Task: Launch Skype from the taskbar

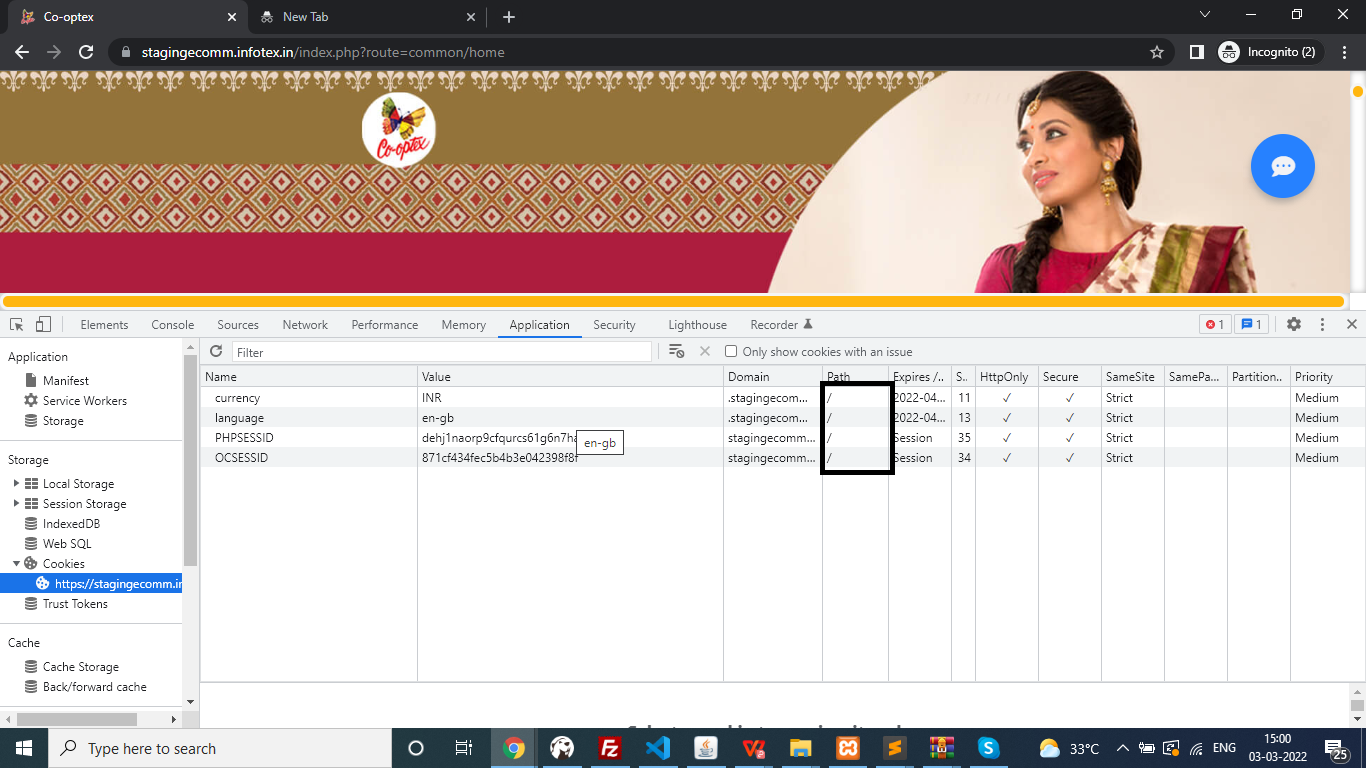Action: (x=988, y=747)
